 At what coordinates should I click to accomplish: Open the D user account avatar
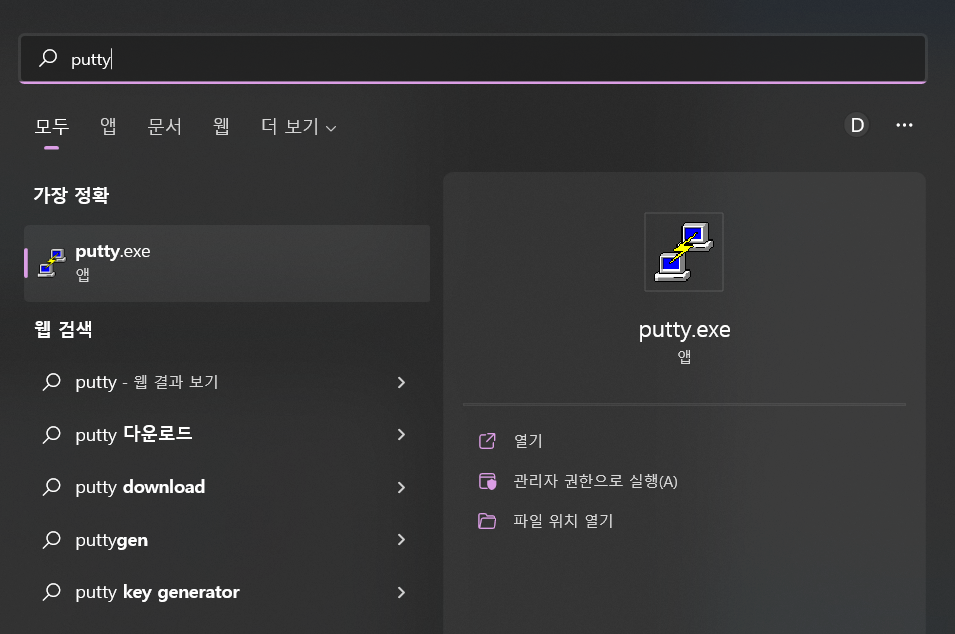tap(857, 125)
